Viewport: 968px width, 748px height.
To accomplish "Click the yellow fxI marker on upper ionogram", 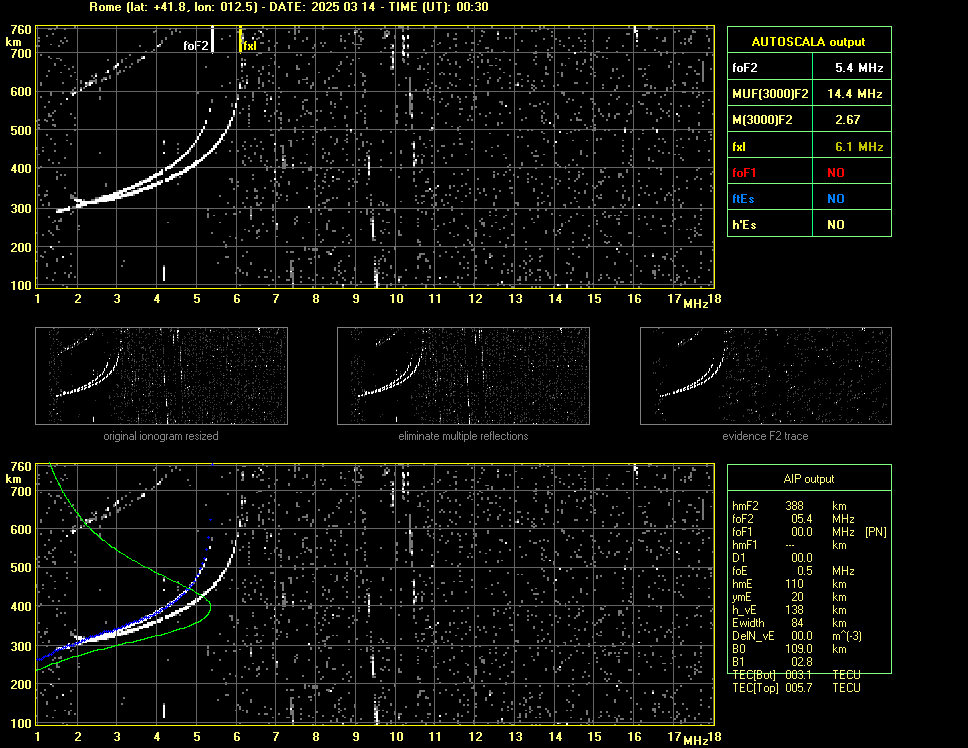I will pos(240,40).
